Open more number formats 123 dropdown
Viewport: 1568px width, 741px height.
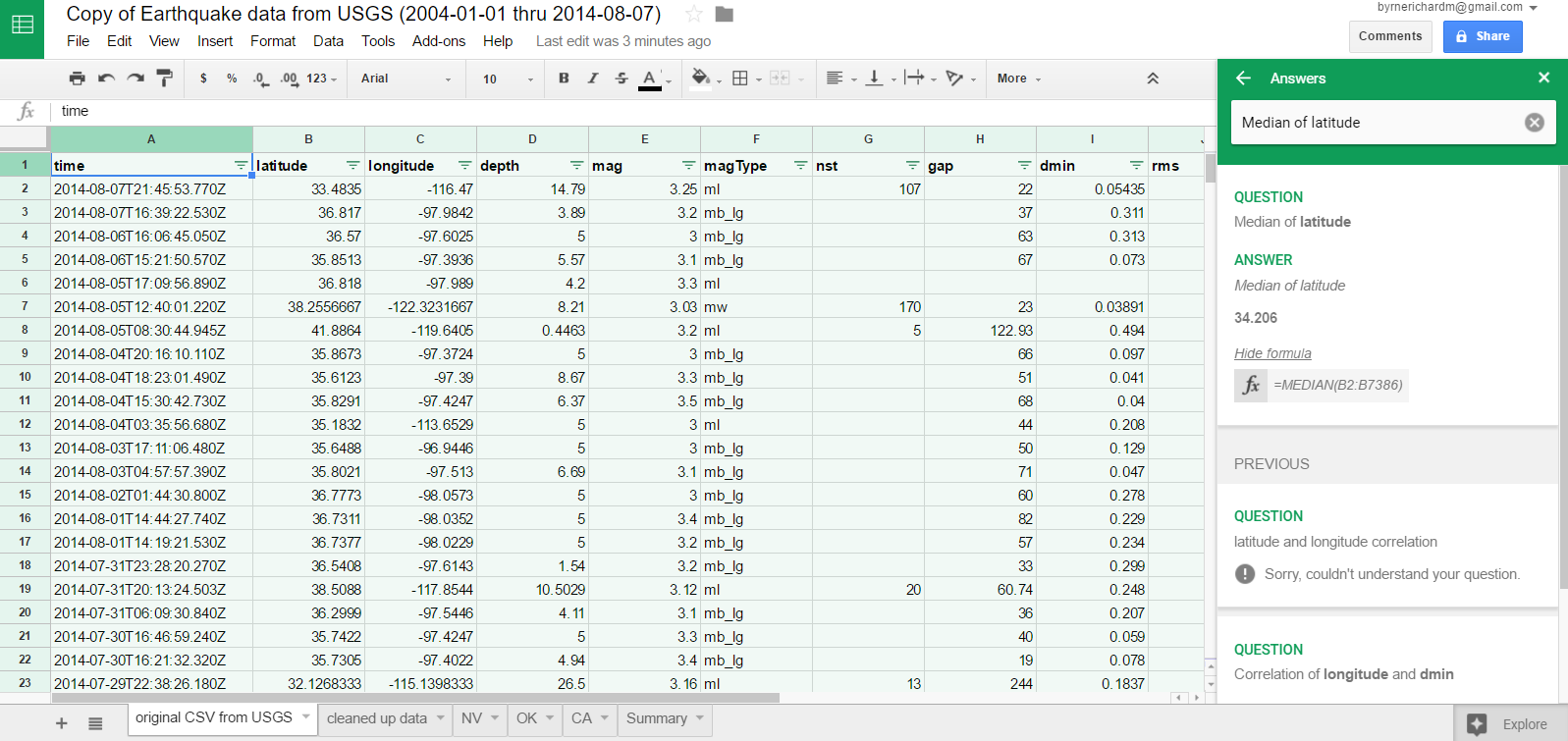(321, 79)
